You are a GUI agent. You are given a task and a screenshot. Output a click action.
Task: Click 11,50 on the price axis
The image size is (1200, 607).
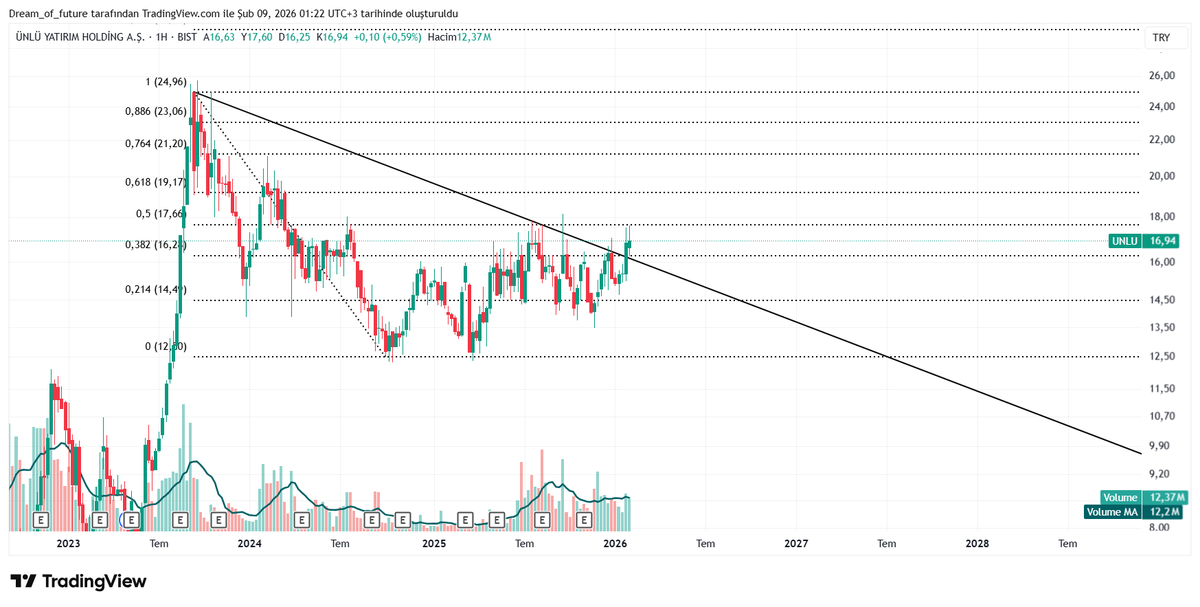click(1162, 388)
